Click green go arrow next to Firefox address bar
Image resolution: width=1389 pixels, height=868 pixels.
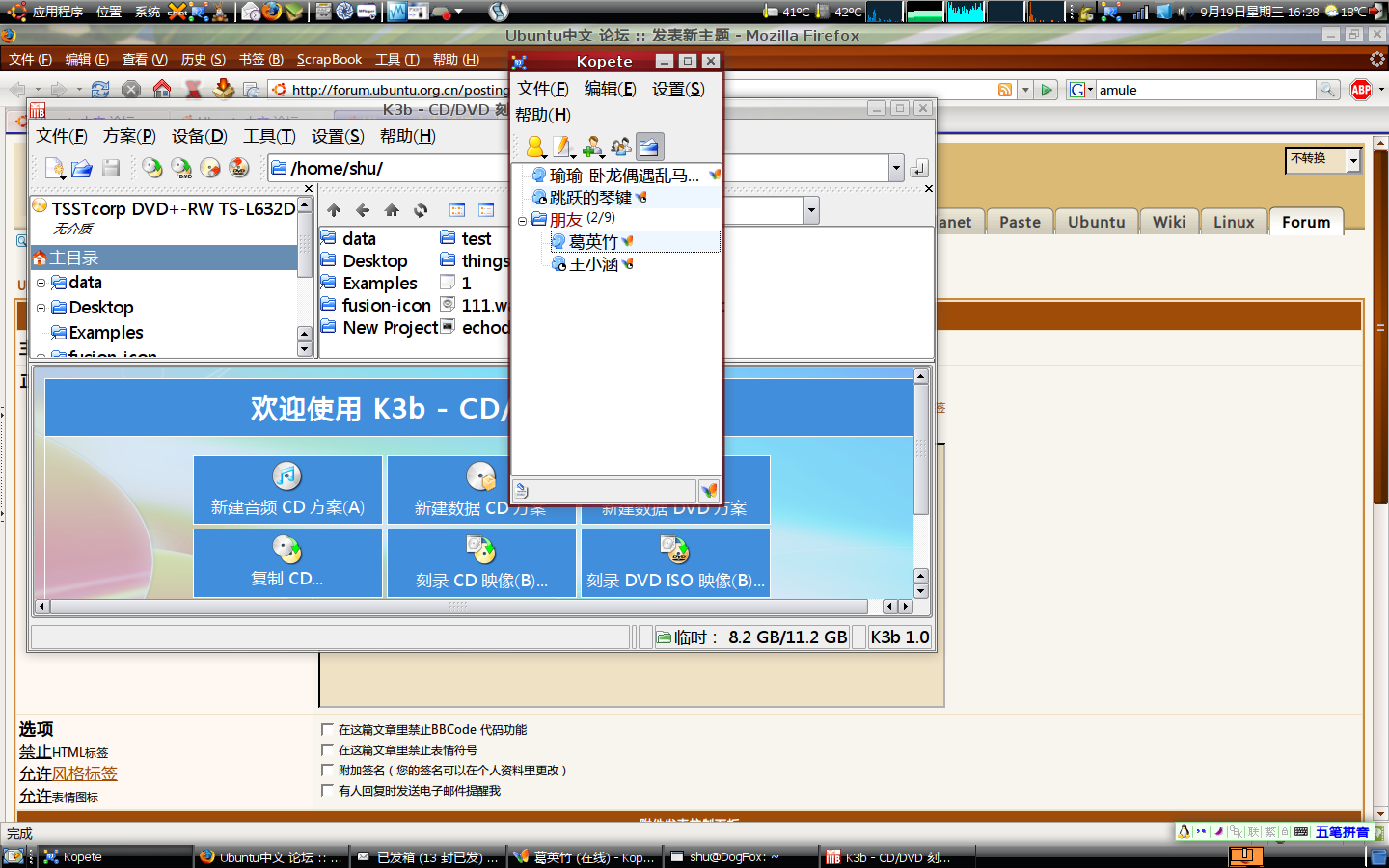(x=1047, y=90)
